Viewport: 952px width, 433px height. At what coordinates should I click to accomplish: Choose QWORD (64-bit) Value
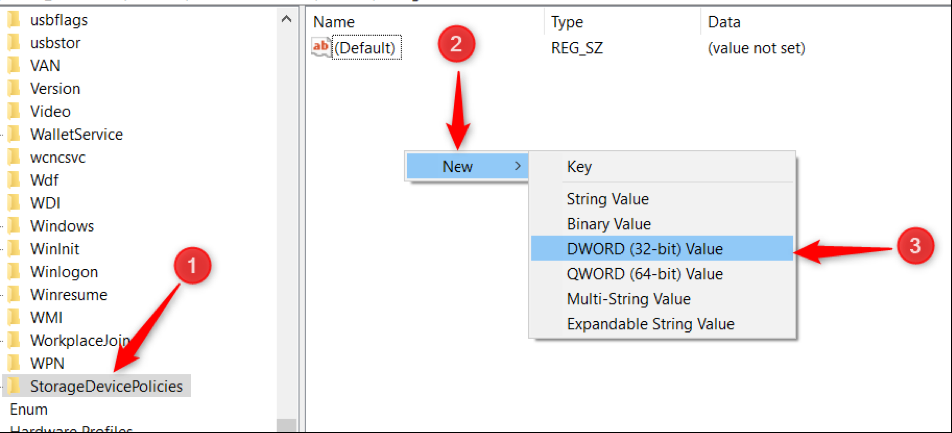click(644, 274)
